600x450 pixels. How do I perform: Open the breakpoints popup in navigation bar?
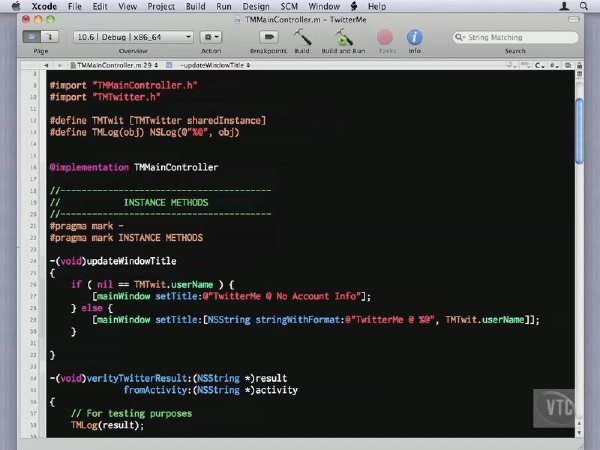(526, 65)
